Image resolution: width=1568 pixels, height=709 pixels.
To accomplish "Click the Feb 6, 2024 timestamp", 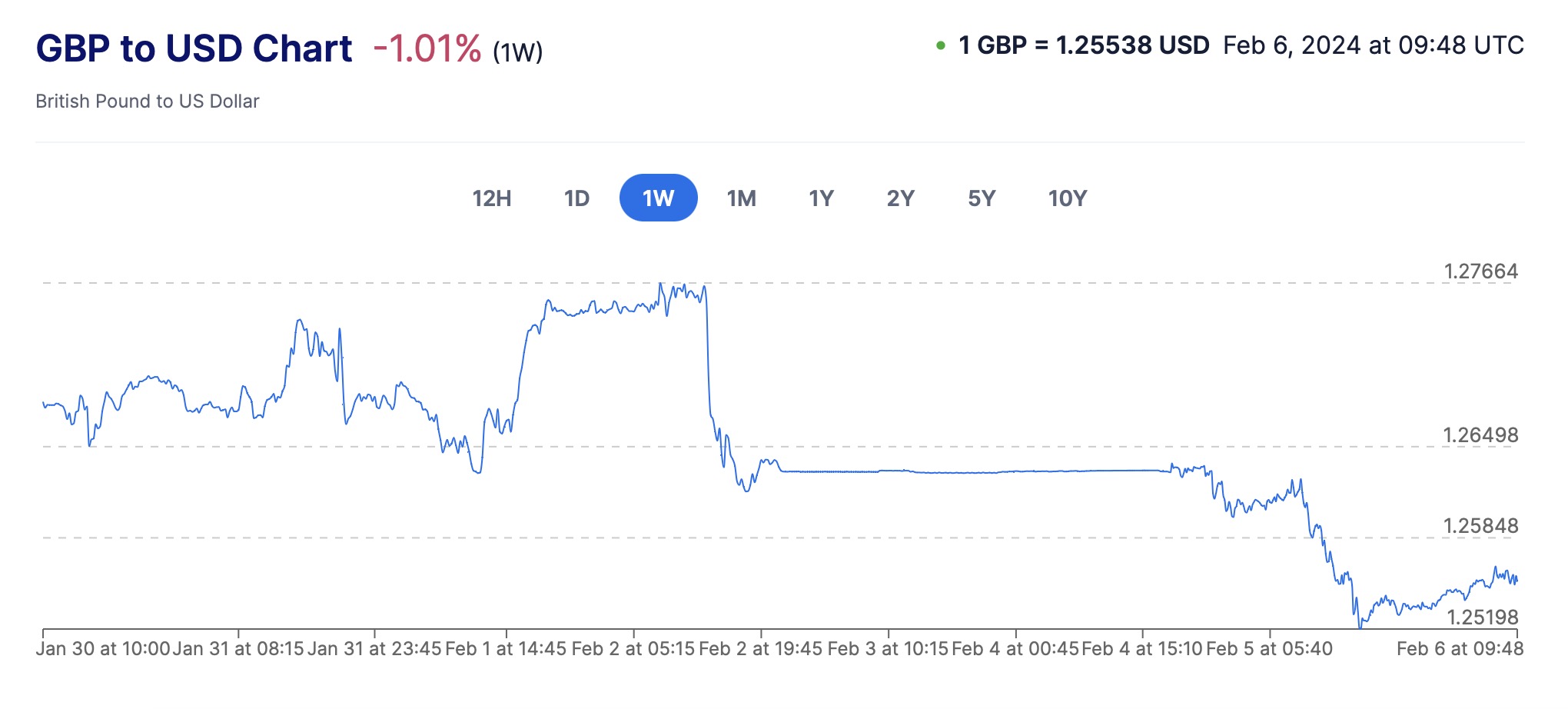I will [x=1373, y=45].
